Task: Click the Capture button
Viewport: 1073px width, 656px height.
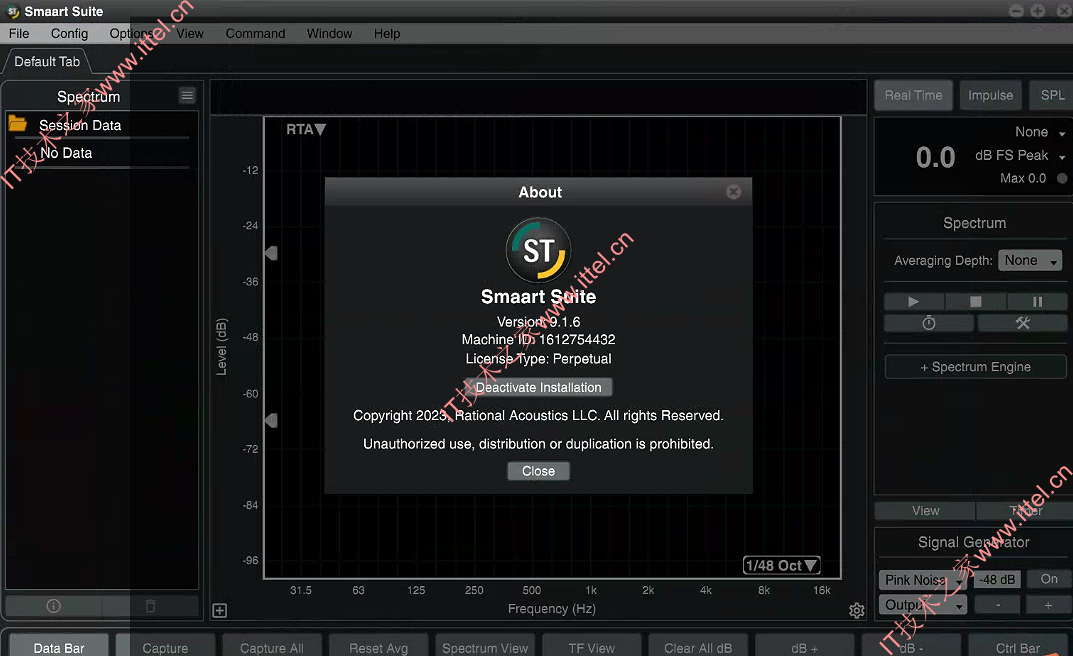Action: 165,646
